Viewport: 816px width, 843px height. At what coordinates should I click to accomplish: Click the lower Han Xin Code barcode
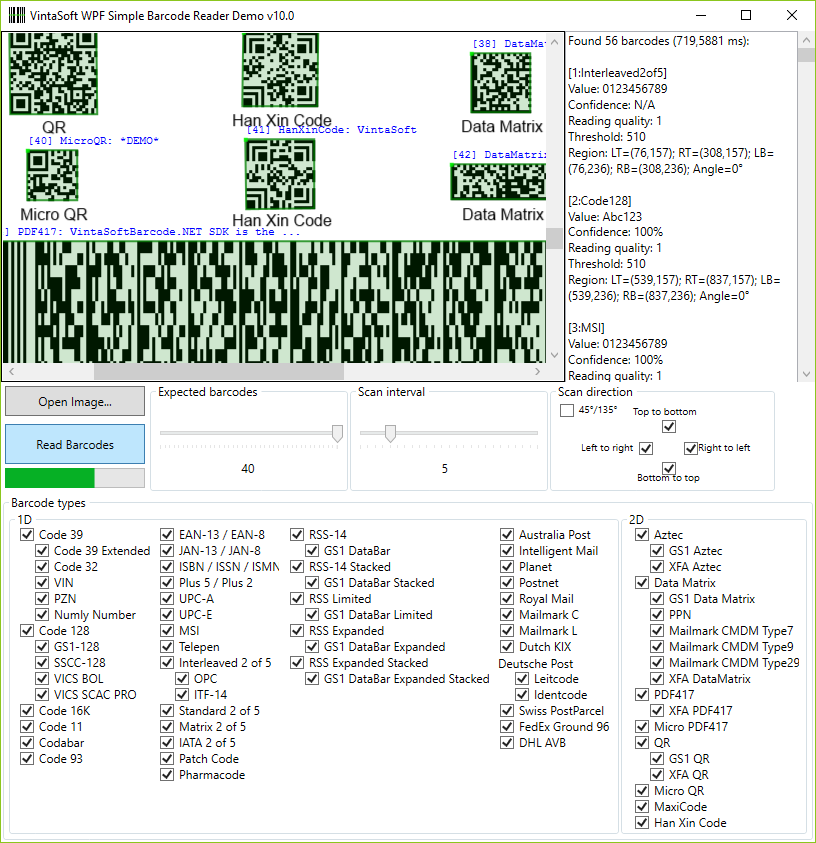[x=280, y=174]
